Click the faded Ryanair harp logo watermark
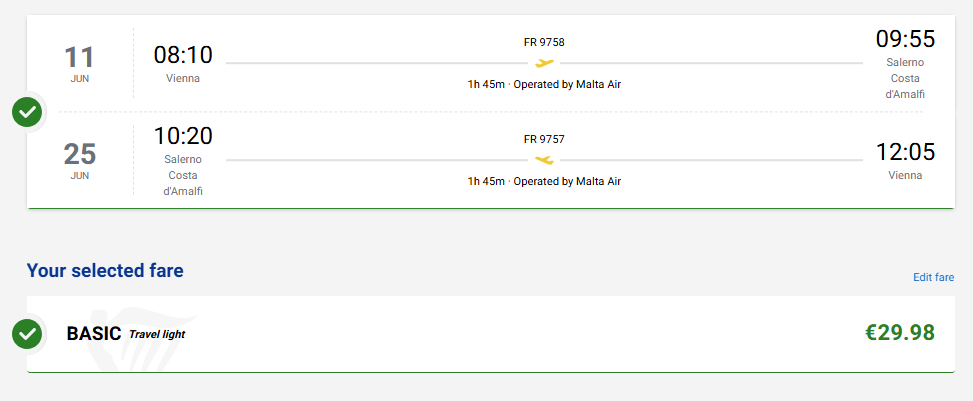973x401 pixels. coord(133,338)
